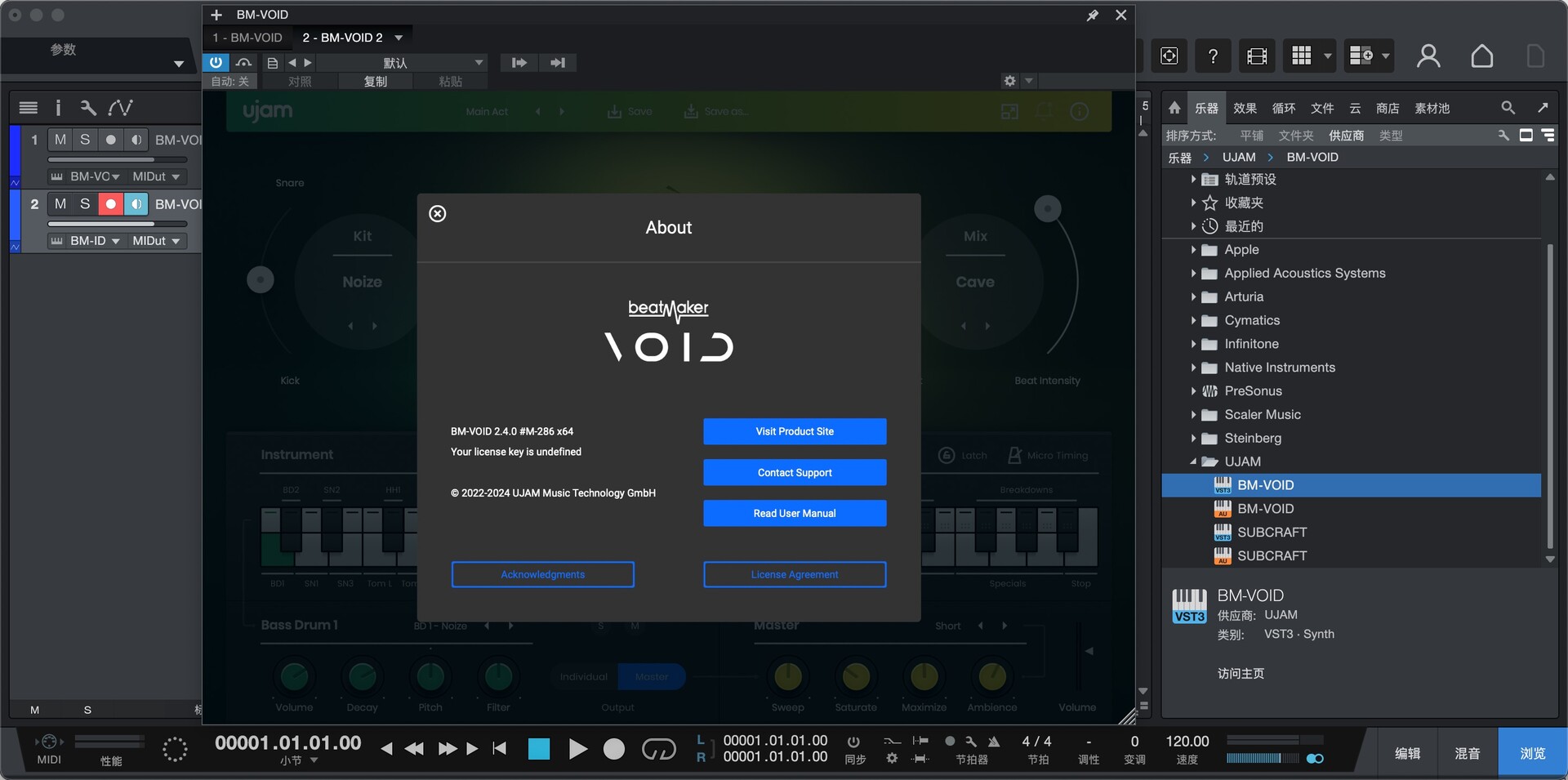Add new plugin instance with plus icon
The image size is (1568, 780).
[216, 15]
